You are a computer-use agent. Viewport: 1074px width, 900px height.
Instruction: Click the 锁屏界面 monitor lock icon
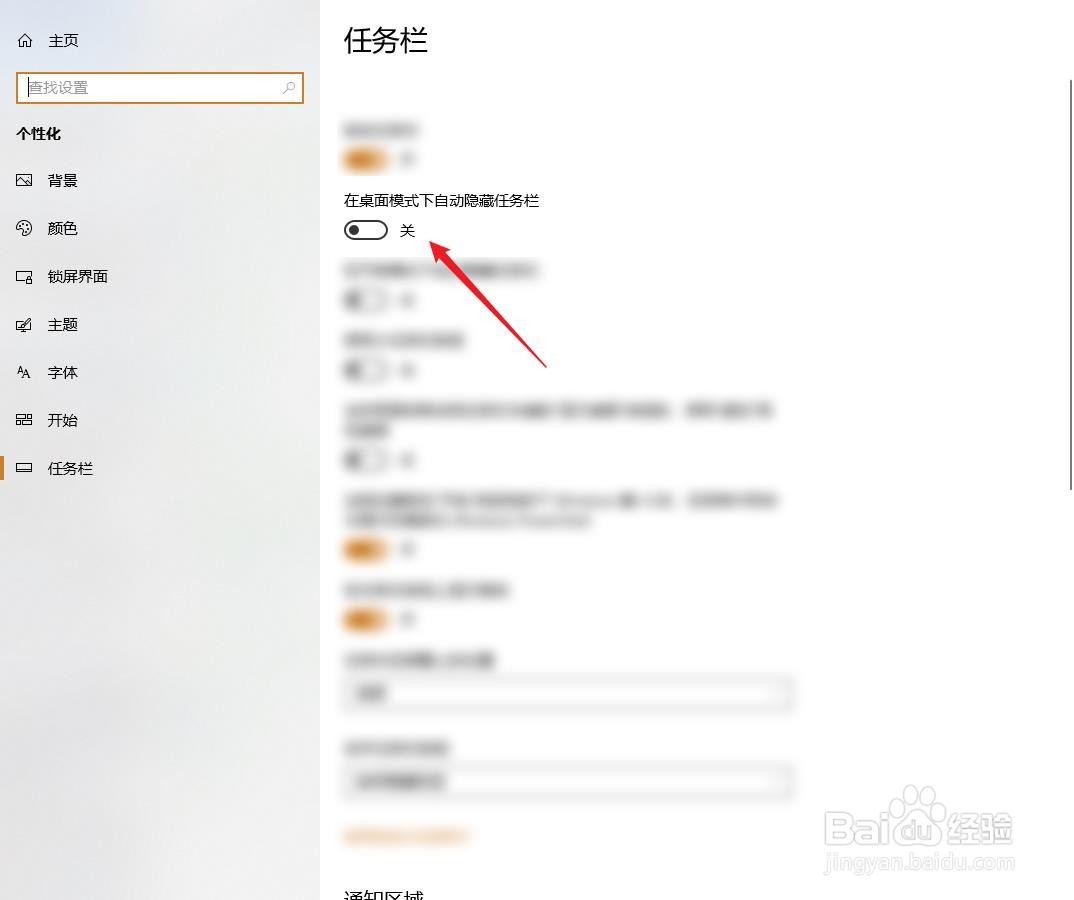(24, 277)
